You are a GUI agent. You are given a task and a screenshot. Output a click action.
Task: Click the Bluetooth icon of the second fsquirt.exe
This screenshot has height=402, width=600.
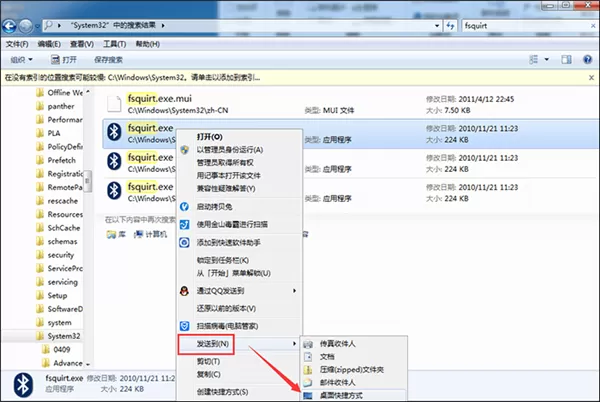coord(114,161)
